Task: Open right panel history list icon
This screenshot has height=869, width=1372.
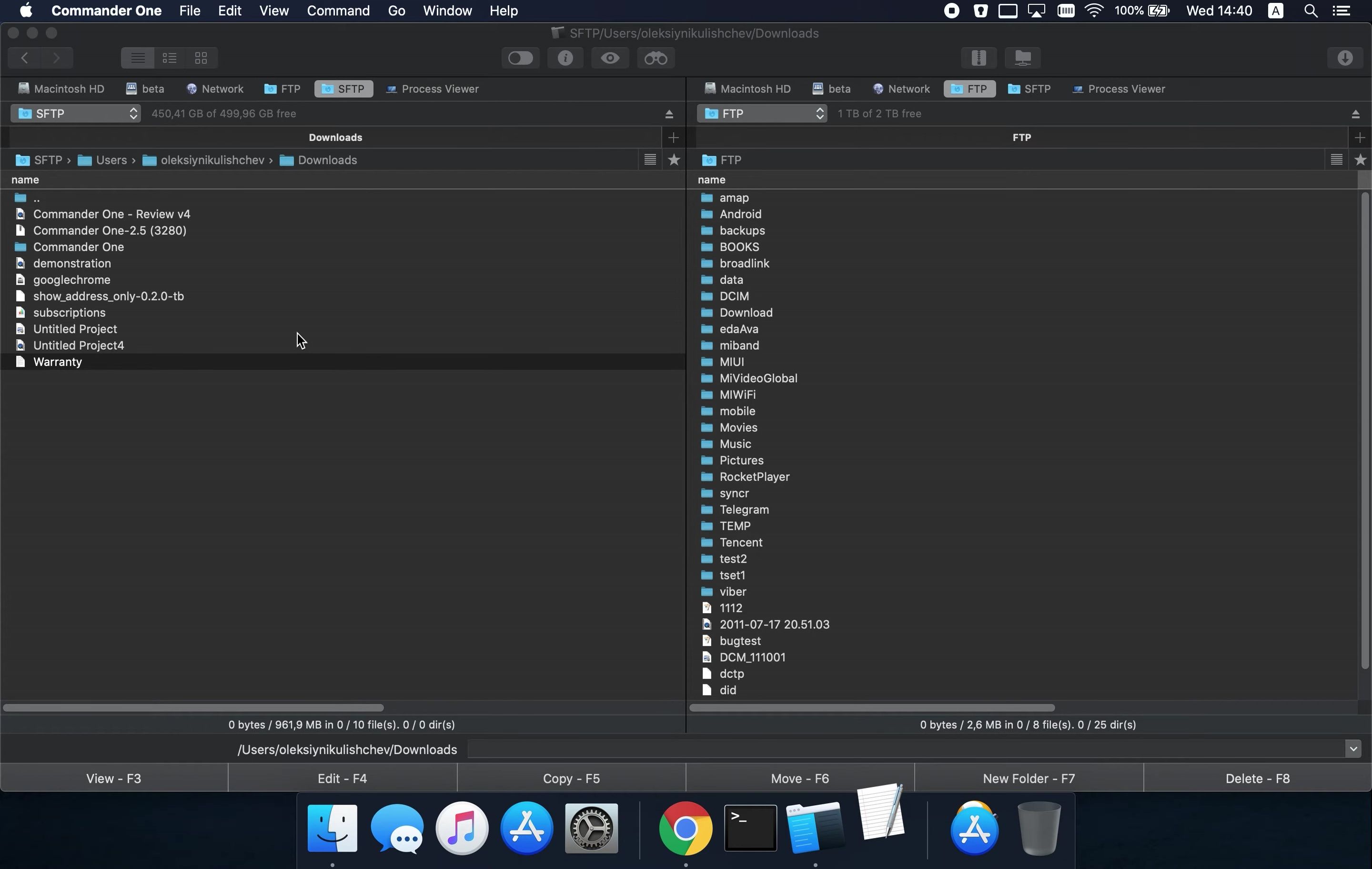Action: (x=1337, y=160)
